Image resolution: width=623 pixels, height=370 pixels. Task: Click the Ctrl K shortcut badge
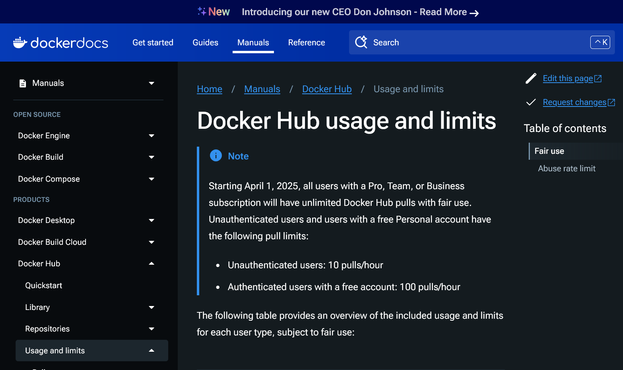[x=600, y=42]
